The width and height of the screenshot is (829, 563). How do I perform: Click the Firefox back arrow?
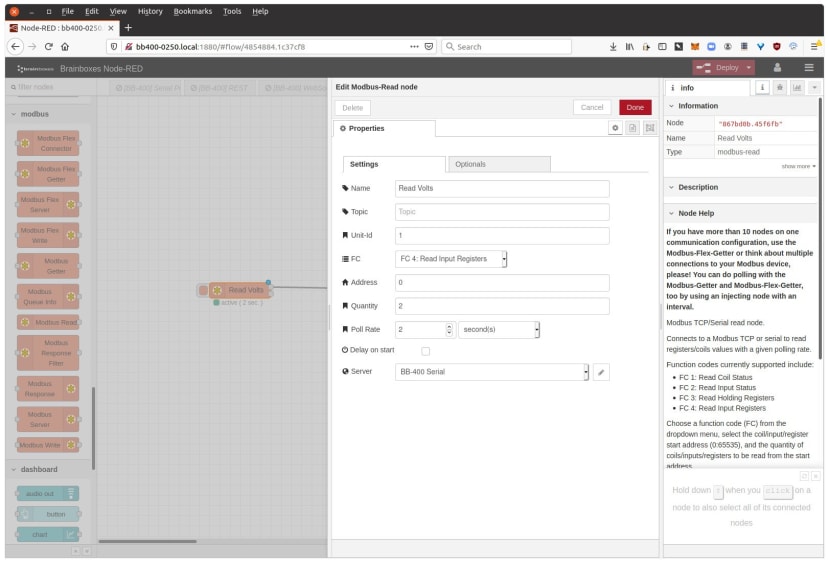pos(15,47)
